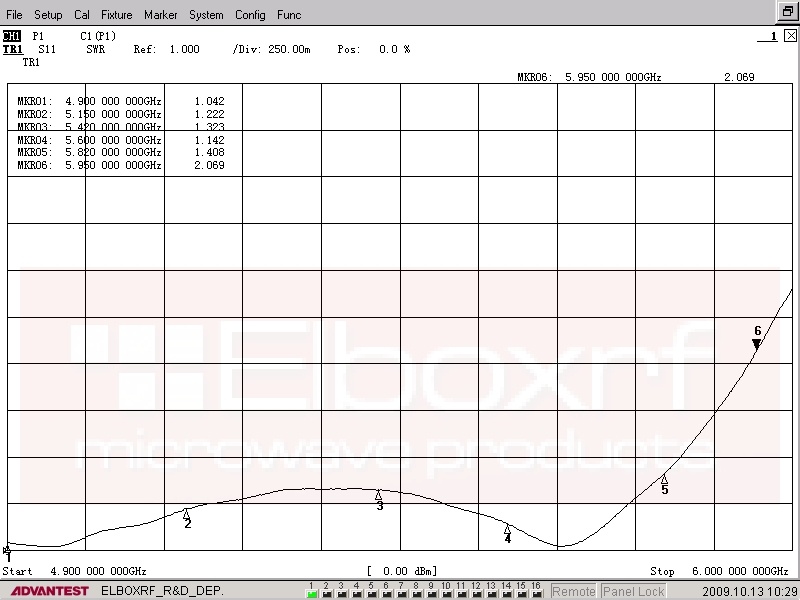Screen dimensions: 800x600
Task: Click channel indicator 16 in status bar
Action: tap(536, 591)
